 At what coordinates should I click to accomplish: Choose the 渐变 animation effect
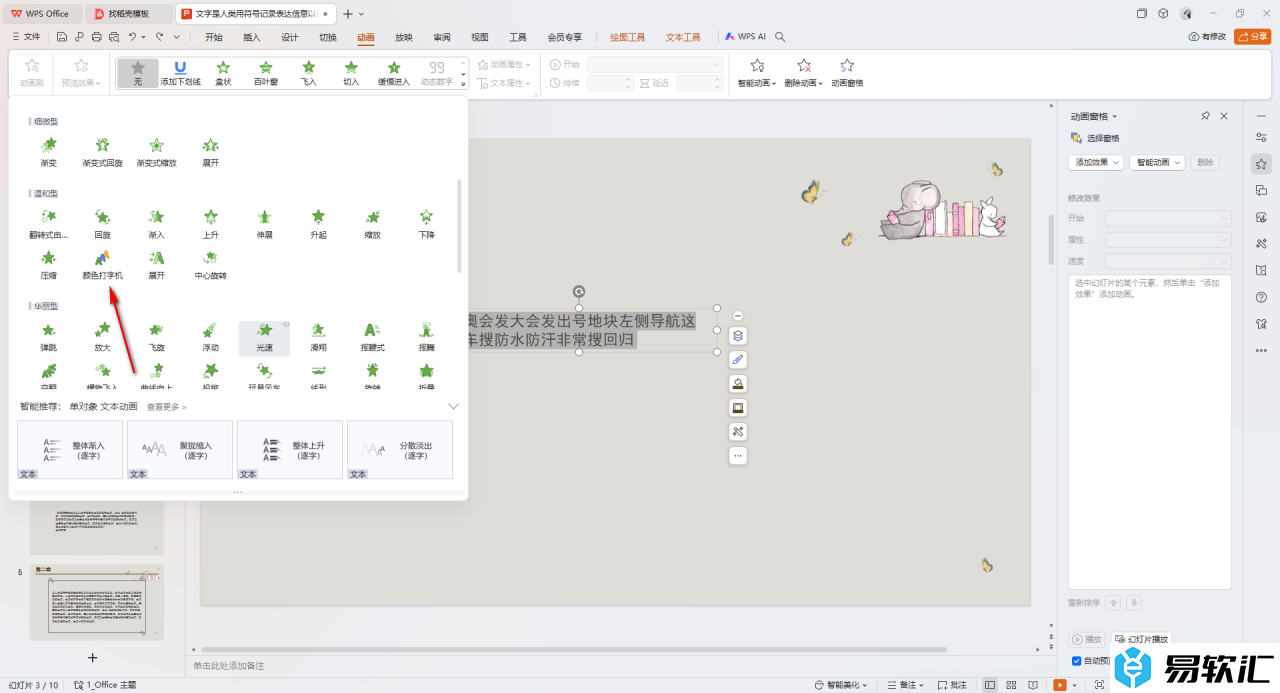pos(48,152)
